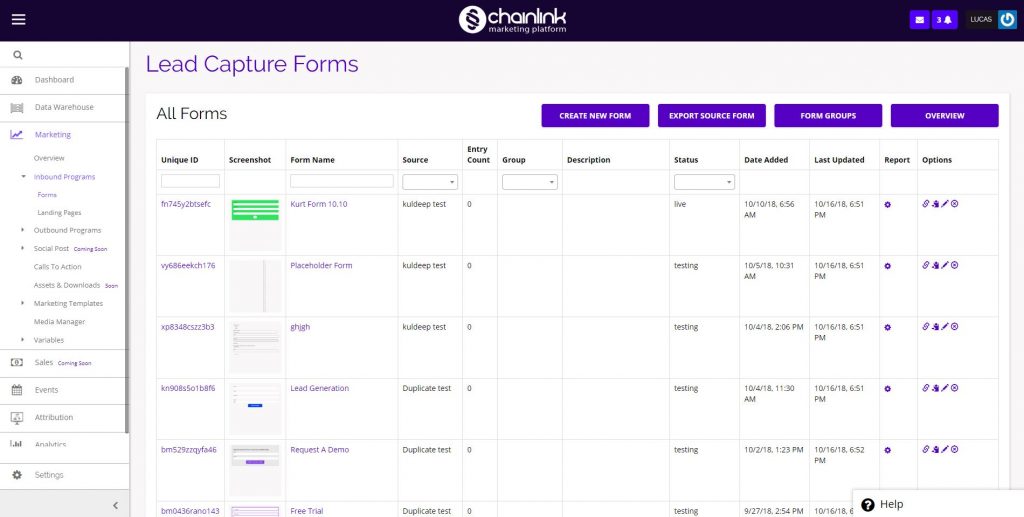Click the Lead Generation screenshot thumbnail
Screen dimensions: 1024x517
(255, 409)
